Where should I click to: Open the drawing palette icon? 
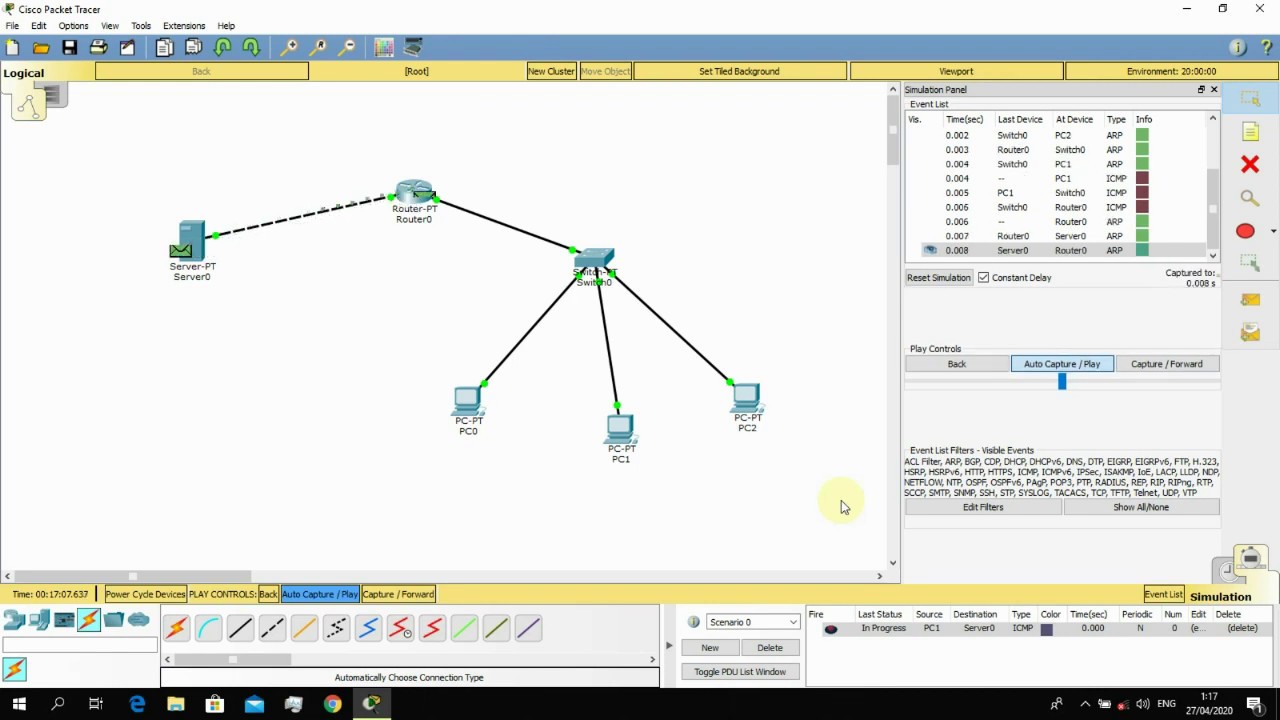click(x=384, y=47)
